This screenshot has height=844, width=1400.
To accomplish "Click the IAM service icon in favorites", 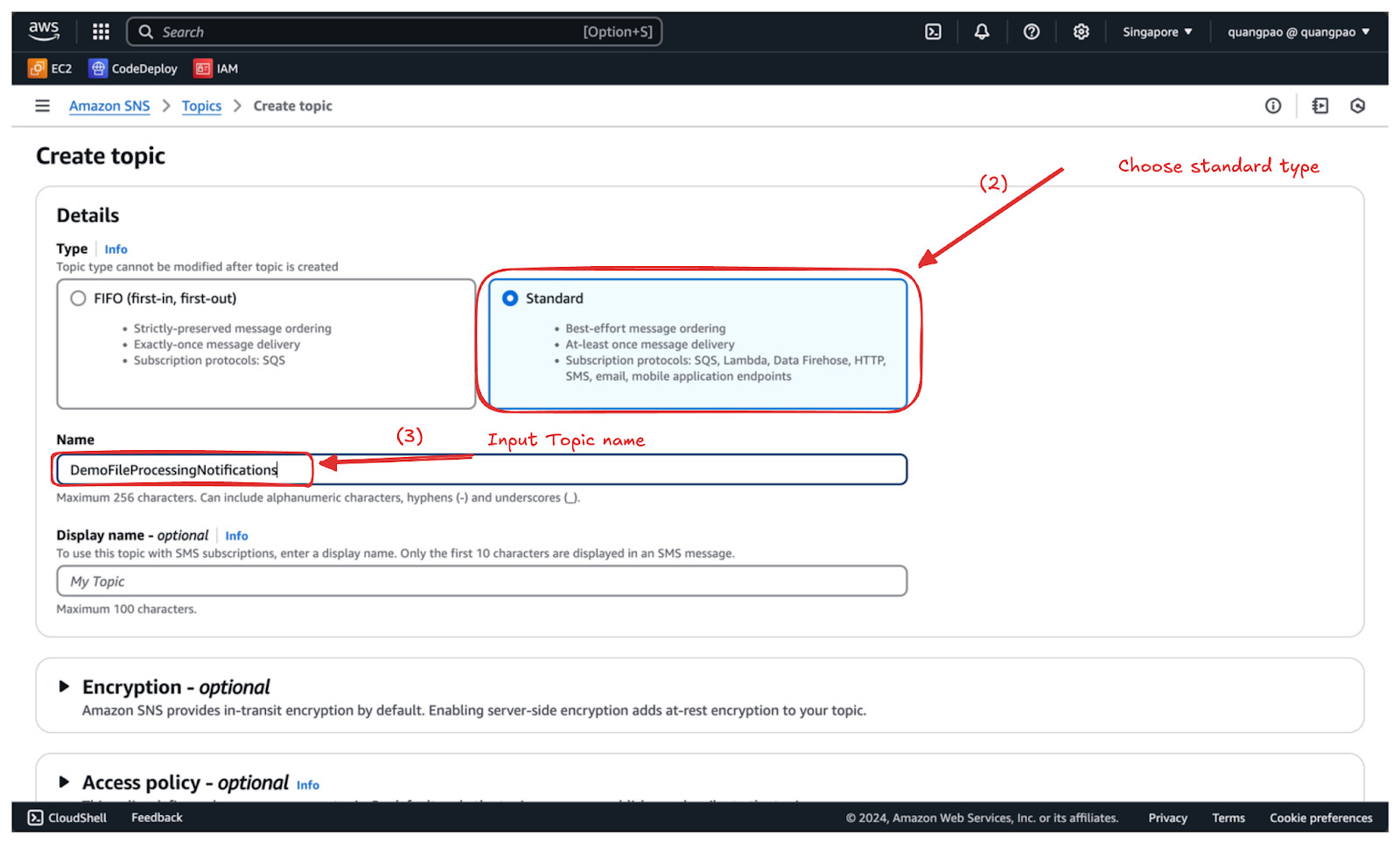I will pyautogui.click(x=203, y=68).
